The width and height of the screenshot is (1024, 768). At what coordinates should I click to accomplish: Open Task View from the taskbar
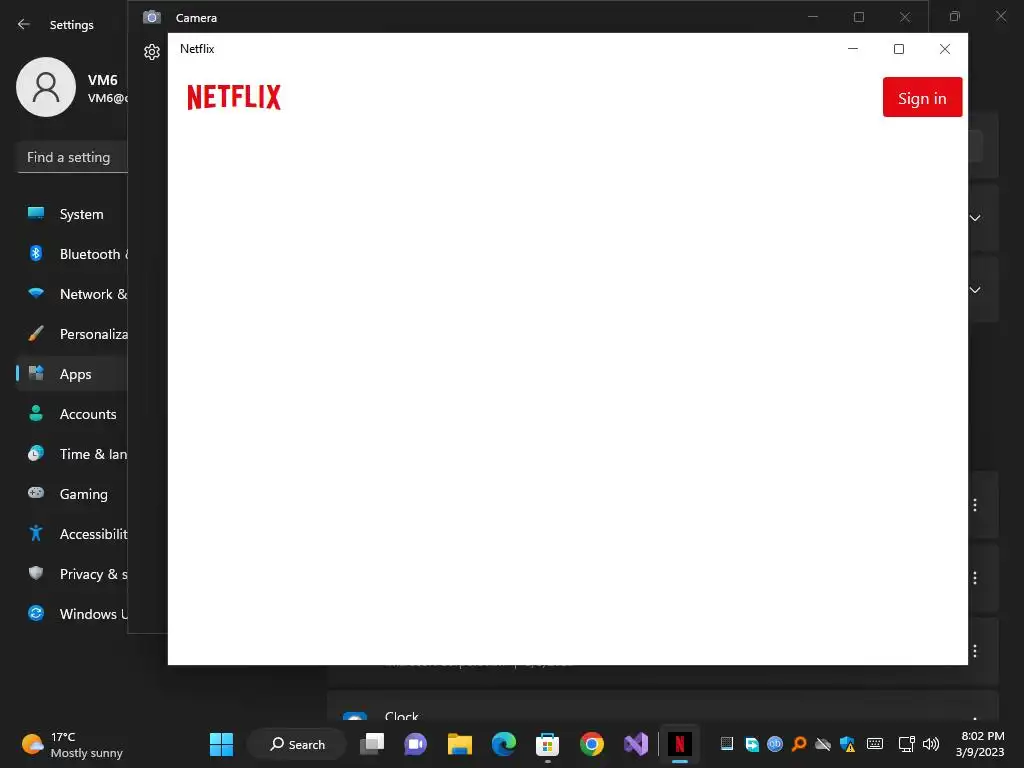372,744
